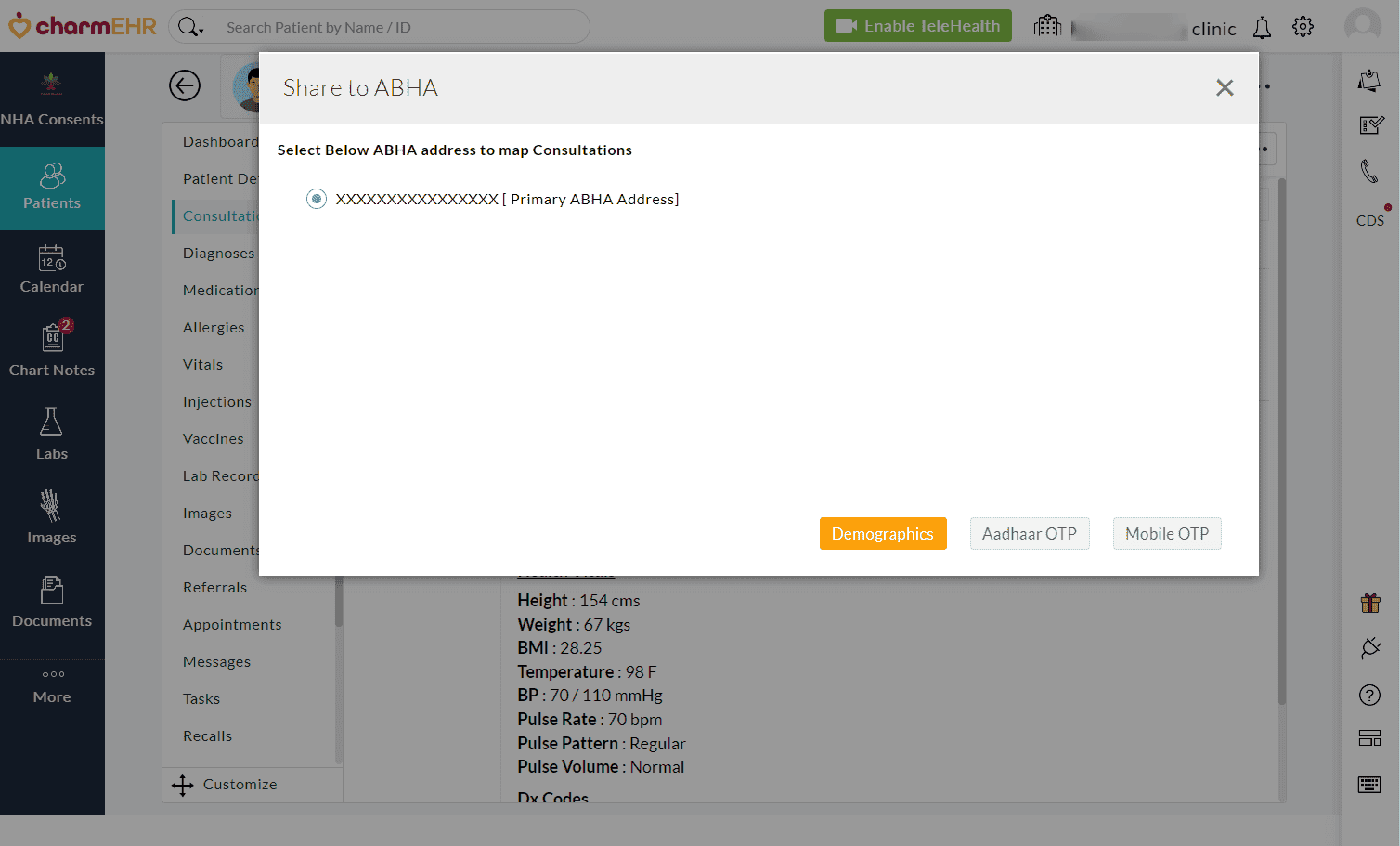Open the notifications bell
The height and width of the screenshot is (846, 1400).
(x=1262, y=28)
